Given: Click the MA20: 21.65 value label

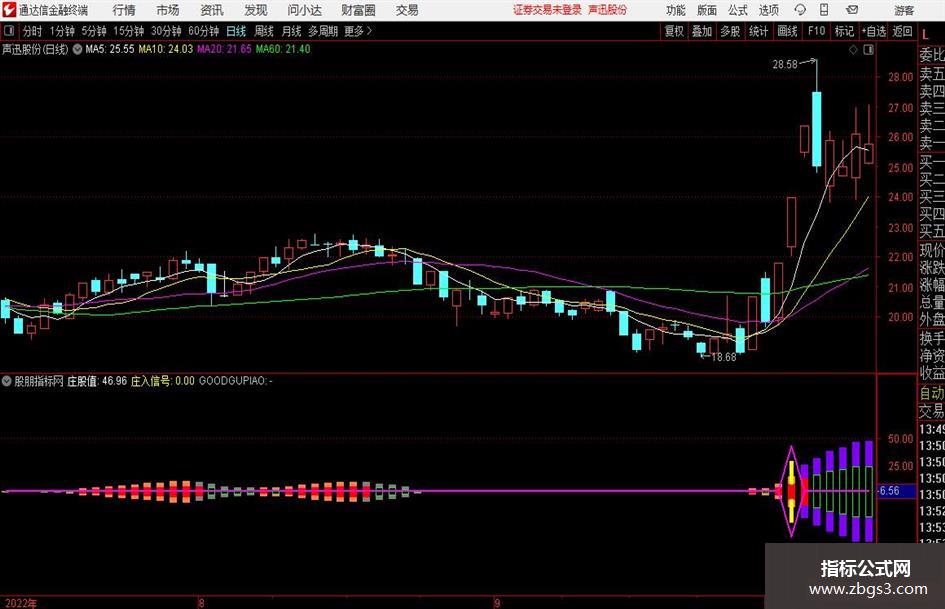Looking at the screenshot, I should [x=224, y=49].
